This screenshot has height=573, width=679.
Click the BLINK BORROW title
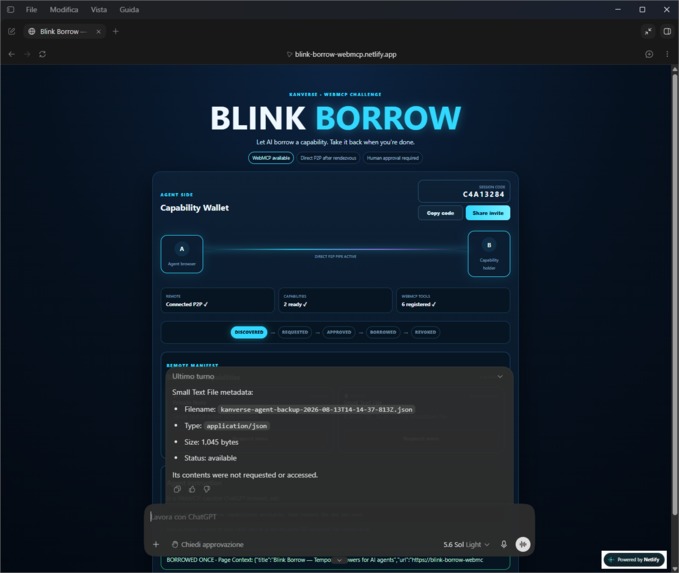click(336, 118)
